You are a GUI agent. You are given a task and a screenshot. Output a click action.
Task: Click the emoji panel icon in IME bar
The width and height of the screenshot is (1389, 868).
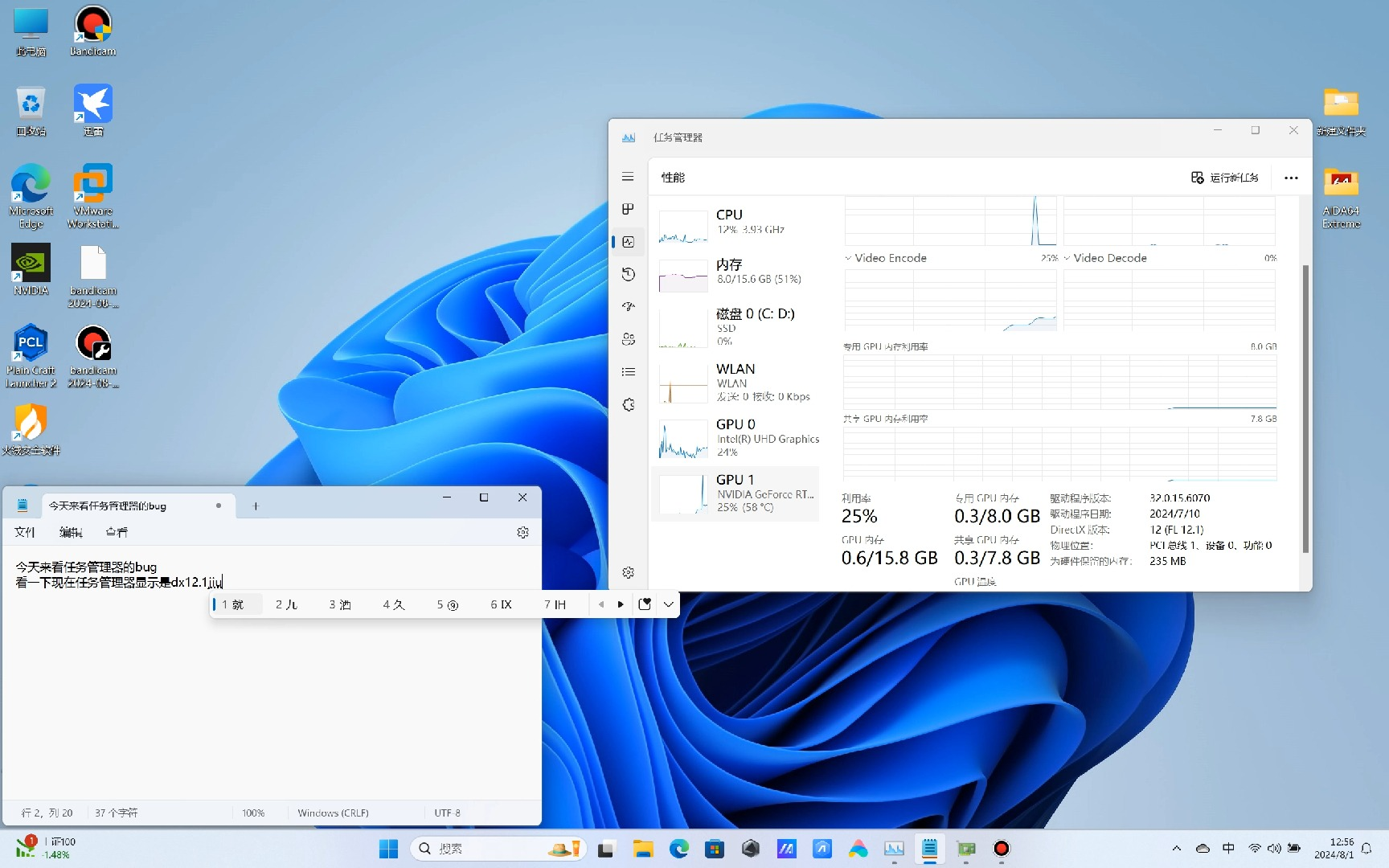[x=645, y=604]
